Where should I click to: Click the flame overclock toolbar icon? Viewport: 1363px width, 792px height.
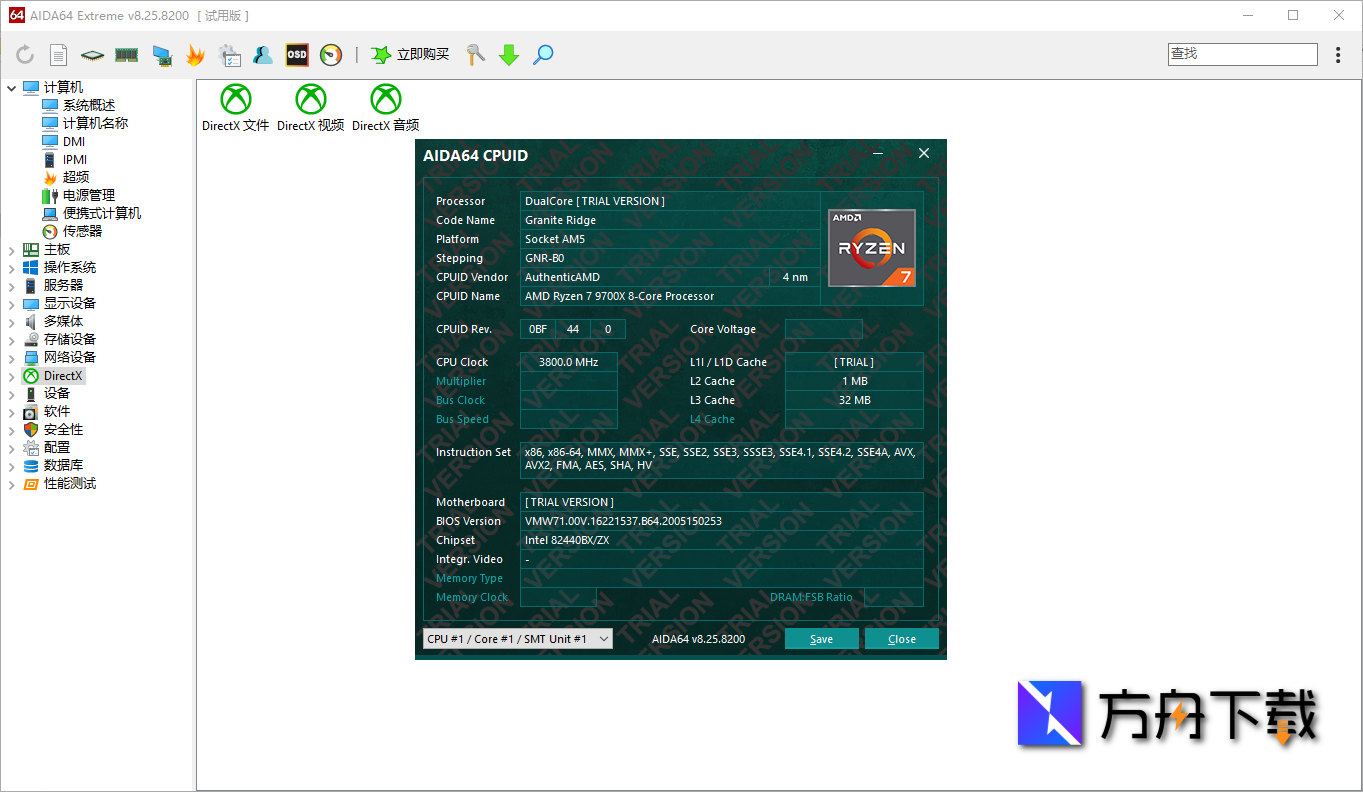point(196,55)
